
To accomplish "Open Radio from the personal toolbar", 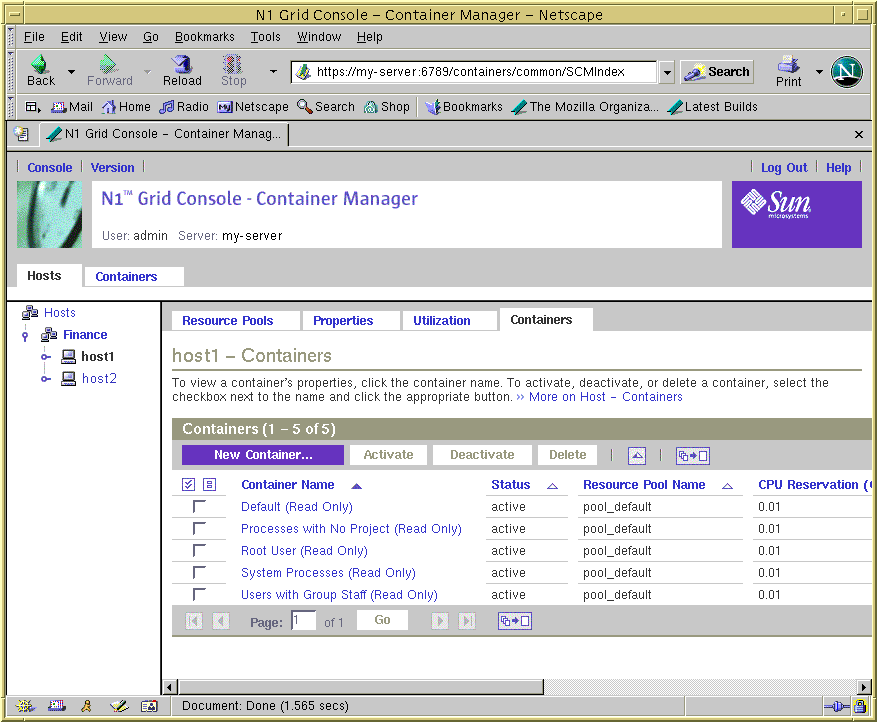I will pos(184,107).
